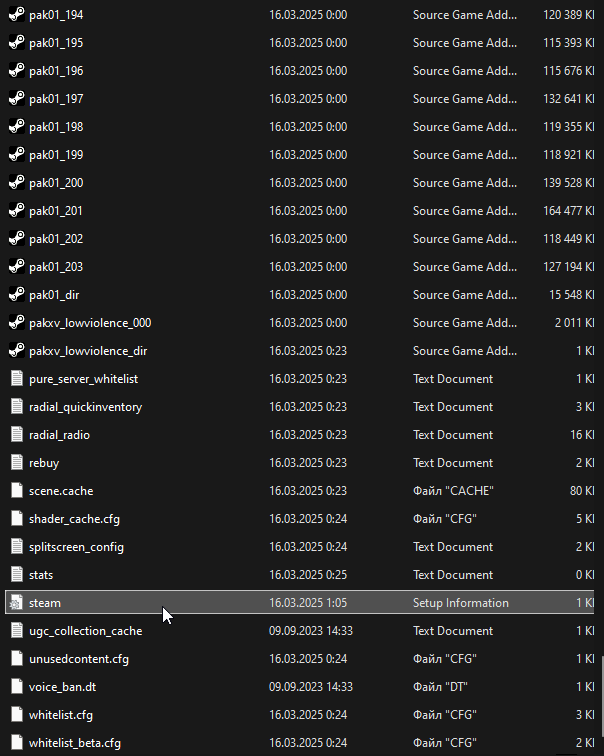Select the whitelist_beta.cfg file icon
The width and height of the screenshot is (604, 756).
[16, 743]
